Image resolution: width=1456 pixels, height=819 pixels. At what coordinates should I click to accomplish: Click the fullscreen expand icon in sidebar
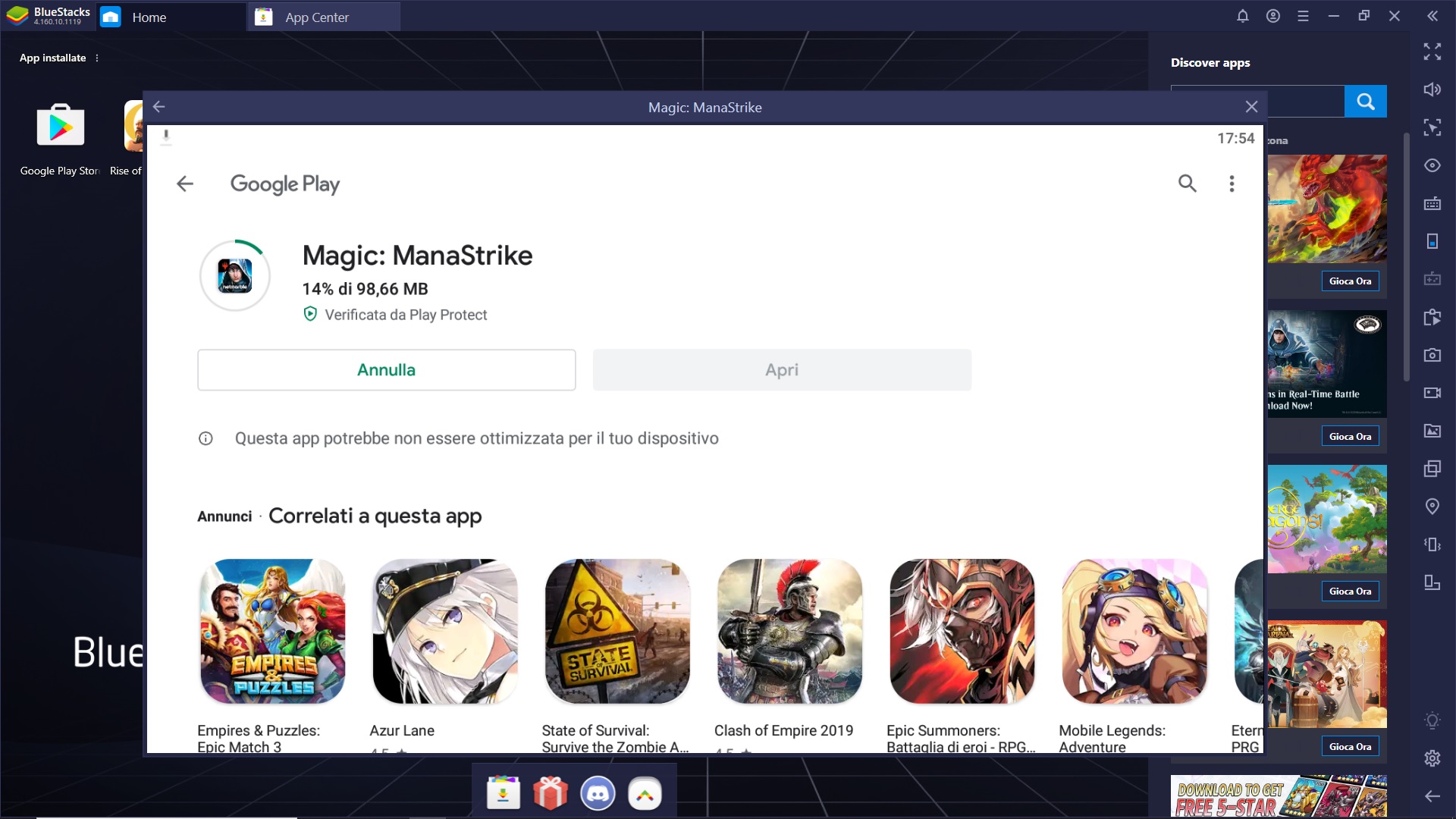point(1432,52)
